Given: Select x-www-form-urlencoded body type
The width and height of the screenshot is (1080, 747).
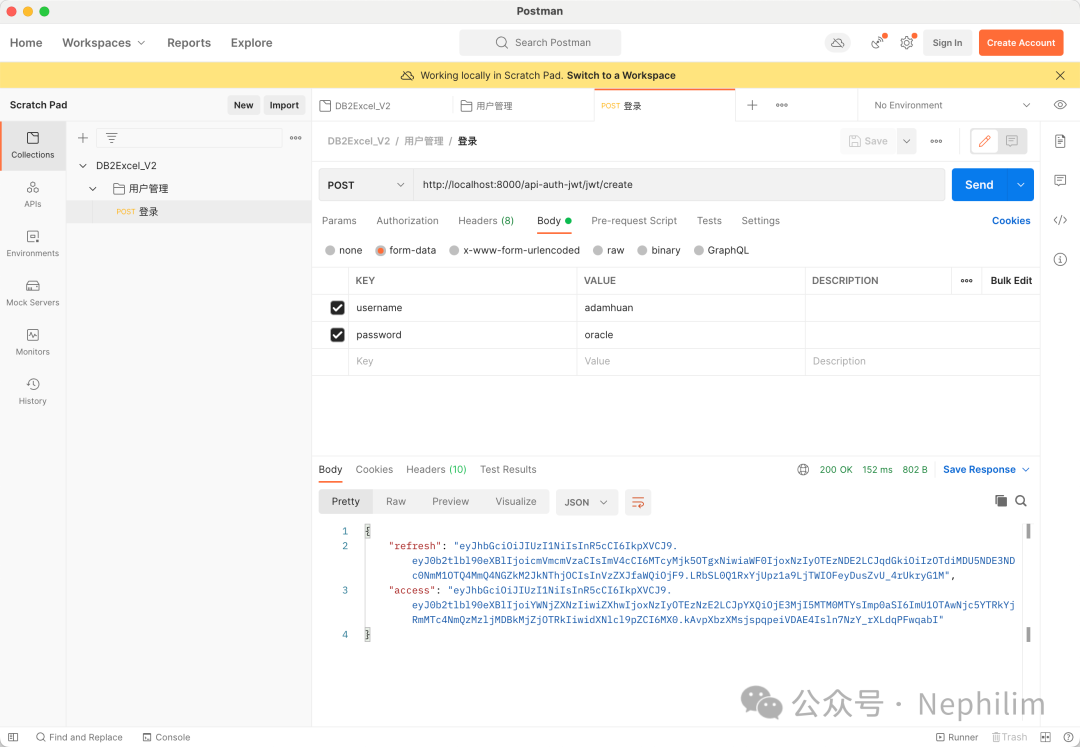Looking at the screenshot, I should [x=454, y=251].
